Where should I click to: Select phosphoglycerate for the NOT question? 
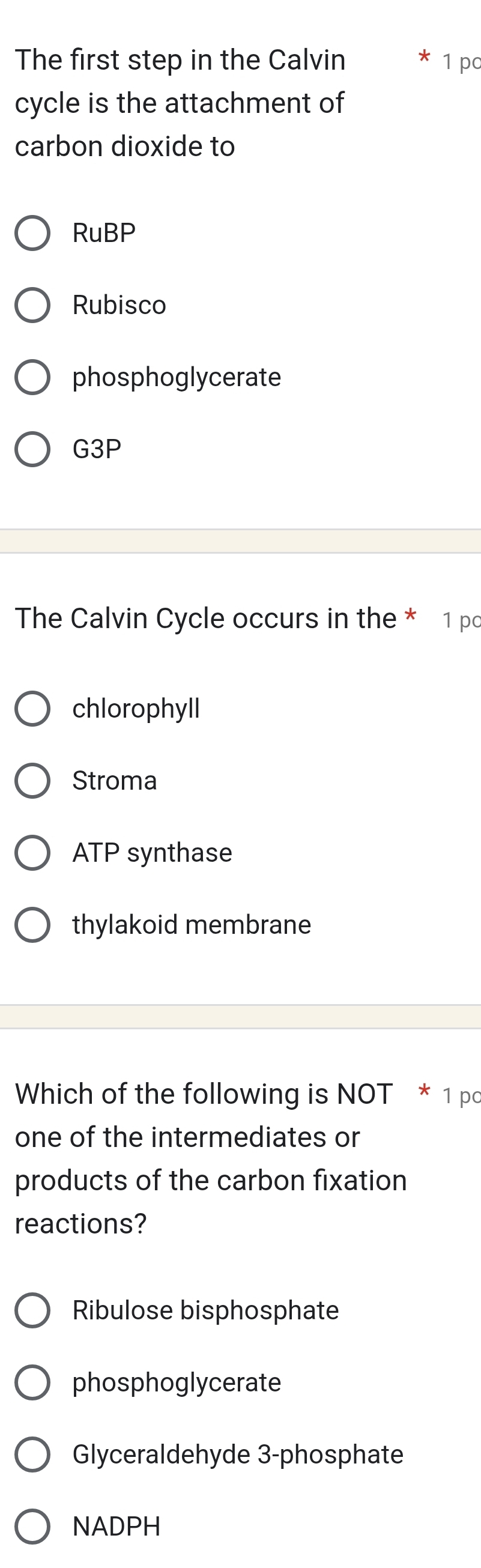point(34,1382)
